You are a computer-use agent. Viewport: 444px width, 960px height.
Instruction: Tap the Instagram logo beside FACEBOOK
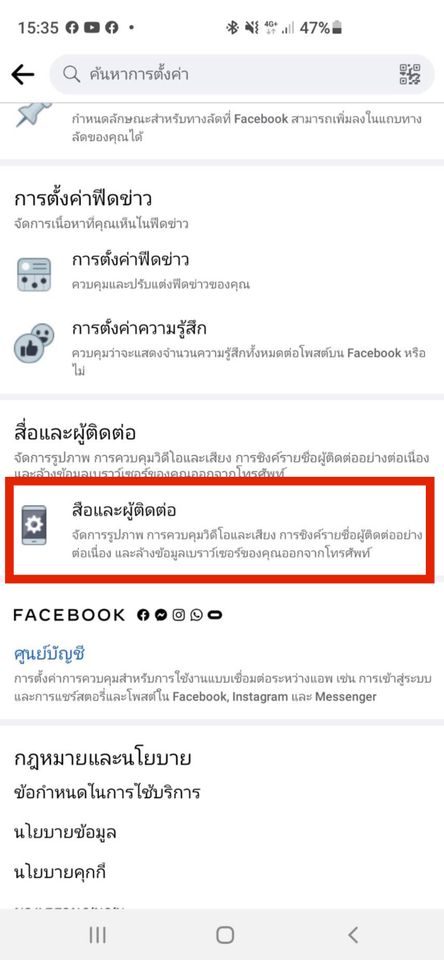[x=178, y=615]
